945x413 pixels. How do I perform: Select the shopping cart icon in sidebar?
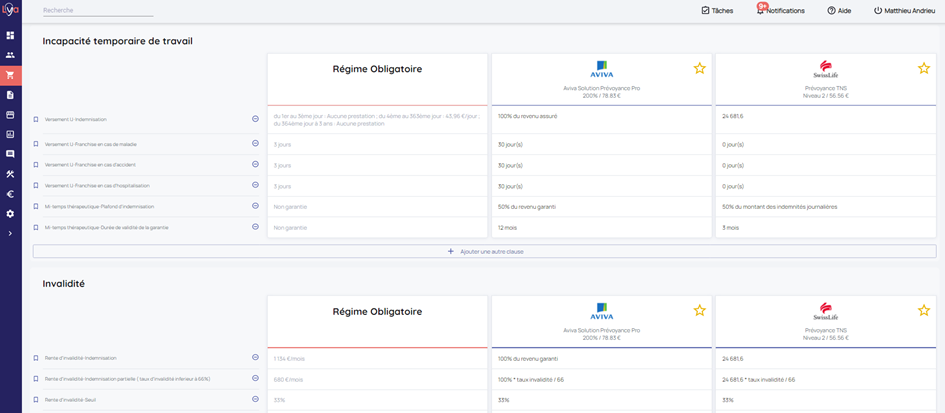[x=10, y=75]
